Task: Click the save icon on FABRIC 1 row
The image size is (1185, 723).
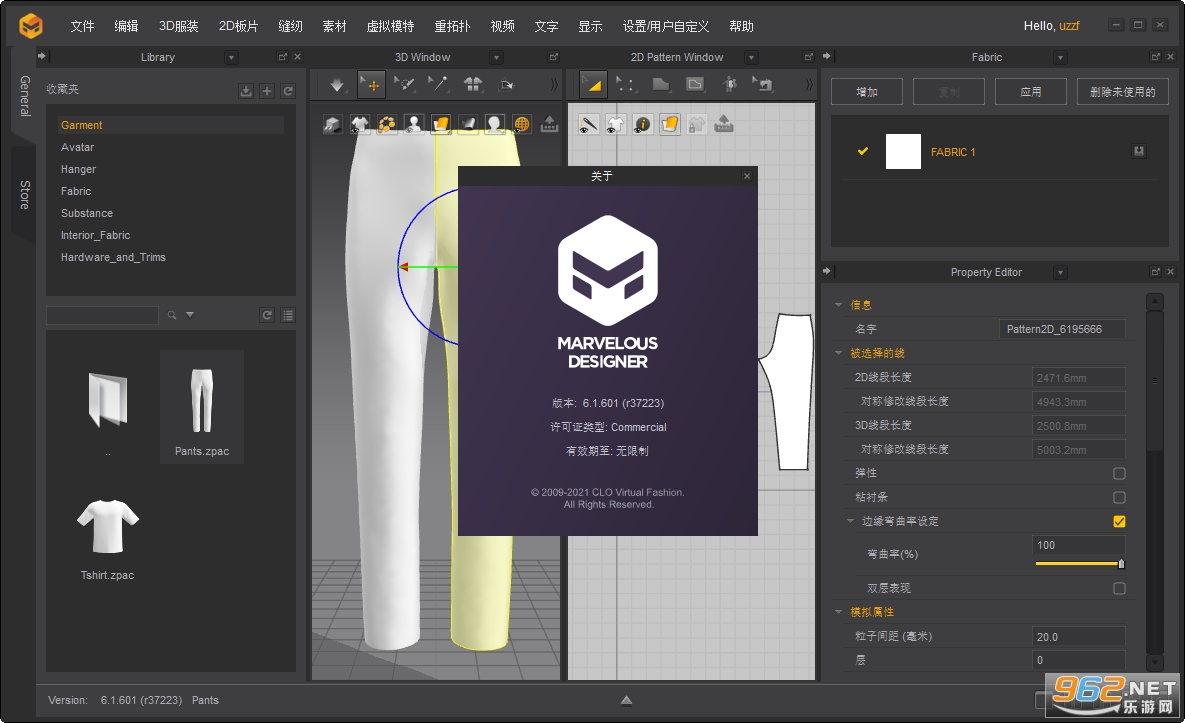Action: pyautogui.click(x=1139, y=151)
